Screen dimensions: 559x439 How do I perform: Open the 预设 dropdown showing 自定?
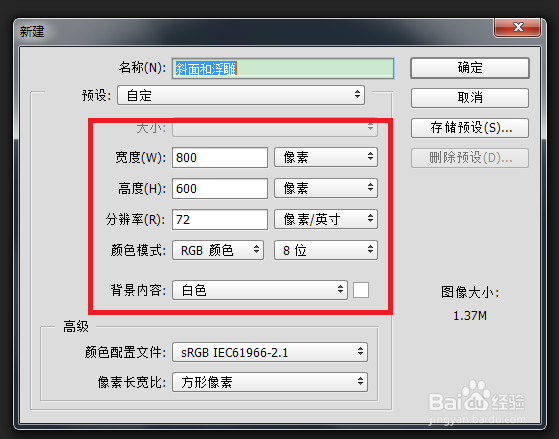point(241,95)
